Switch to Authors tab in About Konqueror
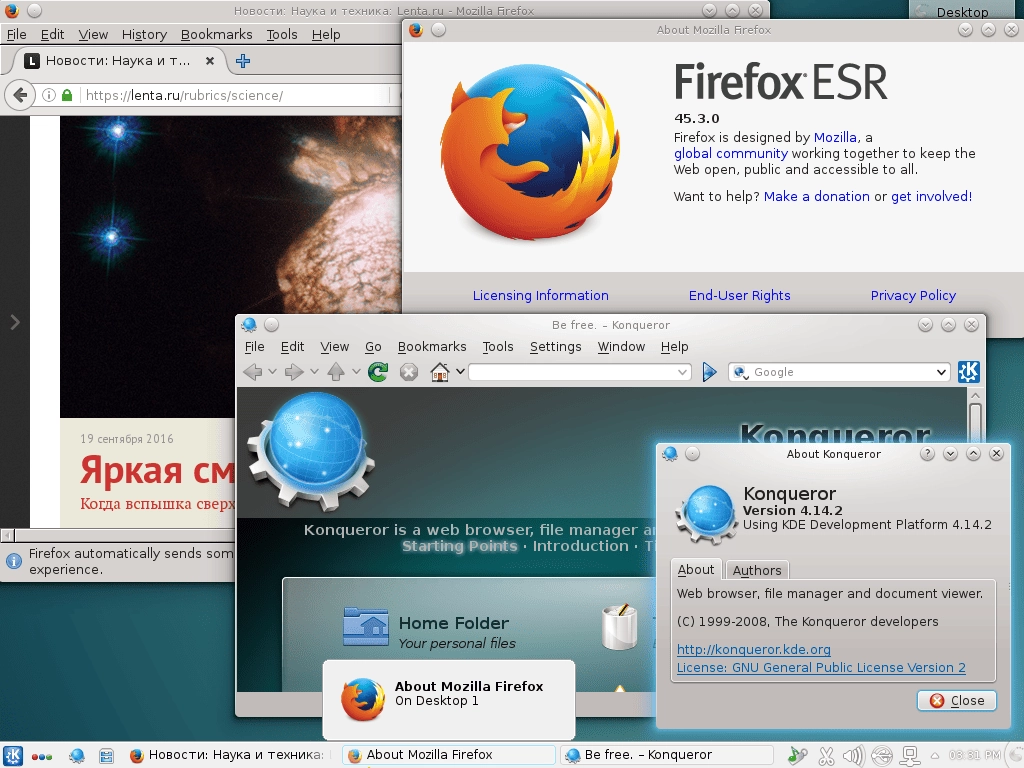The height and width of the screenshot is (768, 1024). click(x=757, y=571)
